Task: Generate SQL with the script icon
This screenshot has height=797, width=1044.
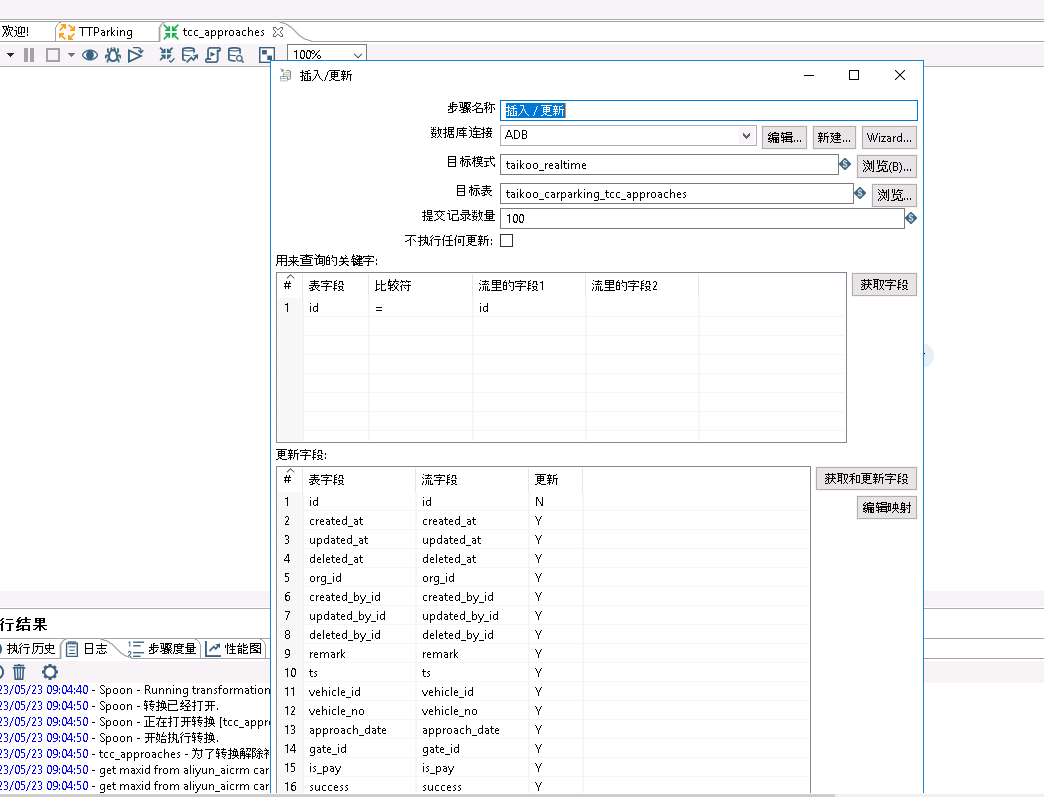Action: point(212,55)
